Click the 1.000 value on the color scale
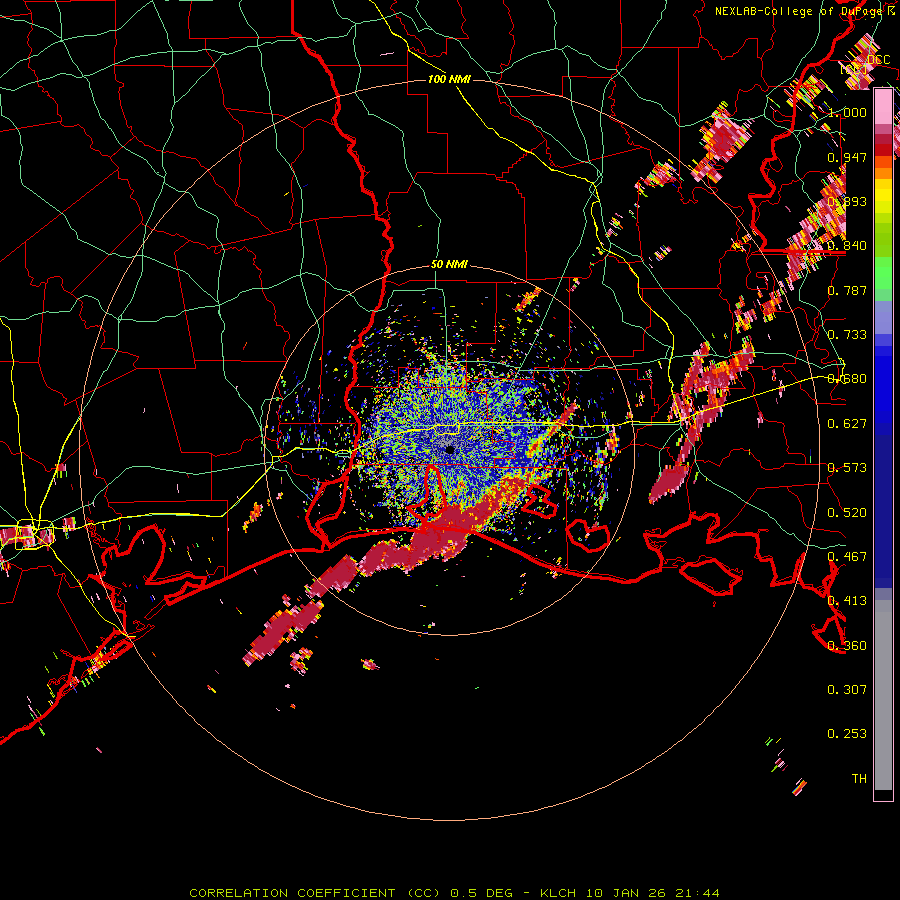 (847, 112)
